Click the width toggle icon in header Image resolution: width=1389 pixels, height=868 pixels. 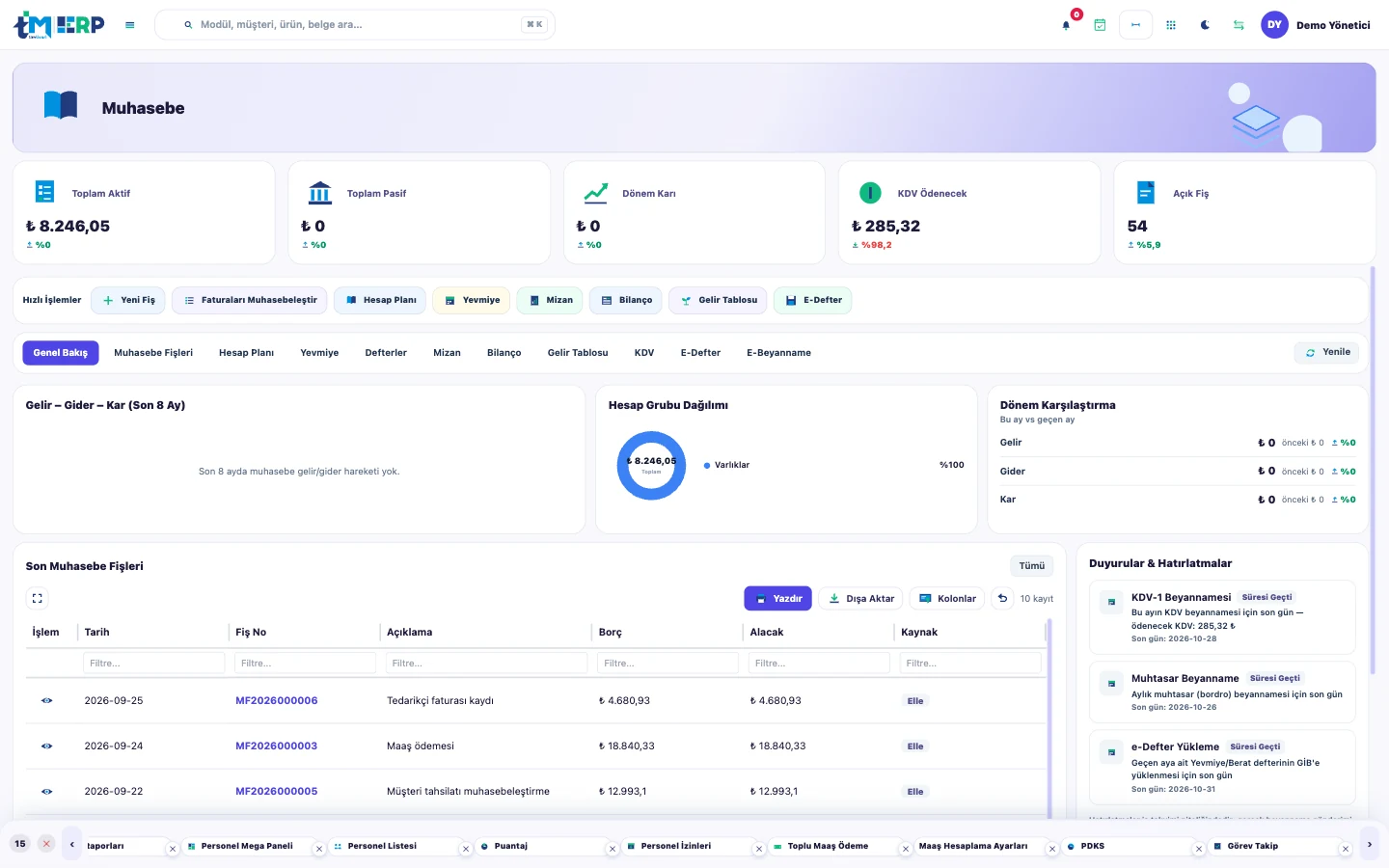click(x=1135, y=25)
